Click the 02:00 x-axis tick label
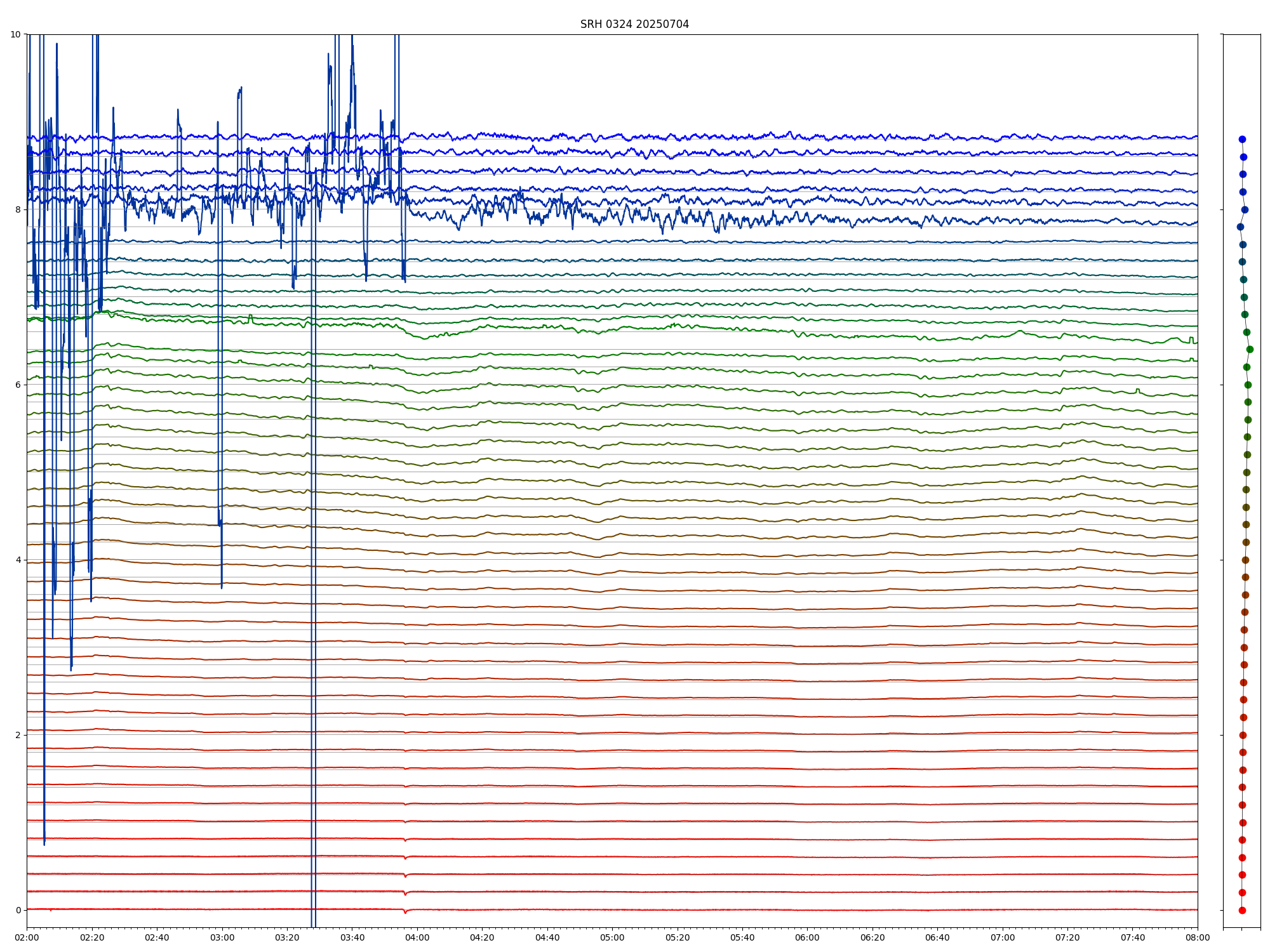1270x952 pixels. coord(27,937)
